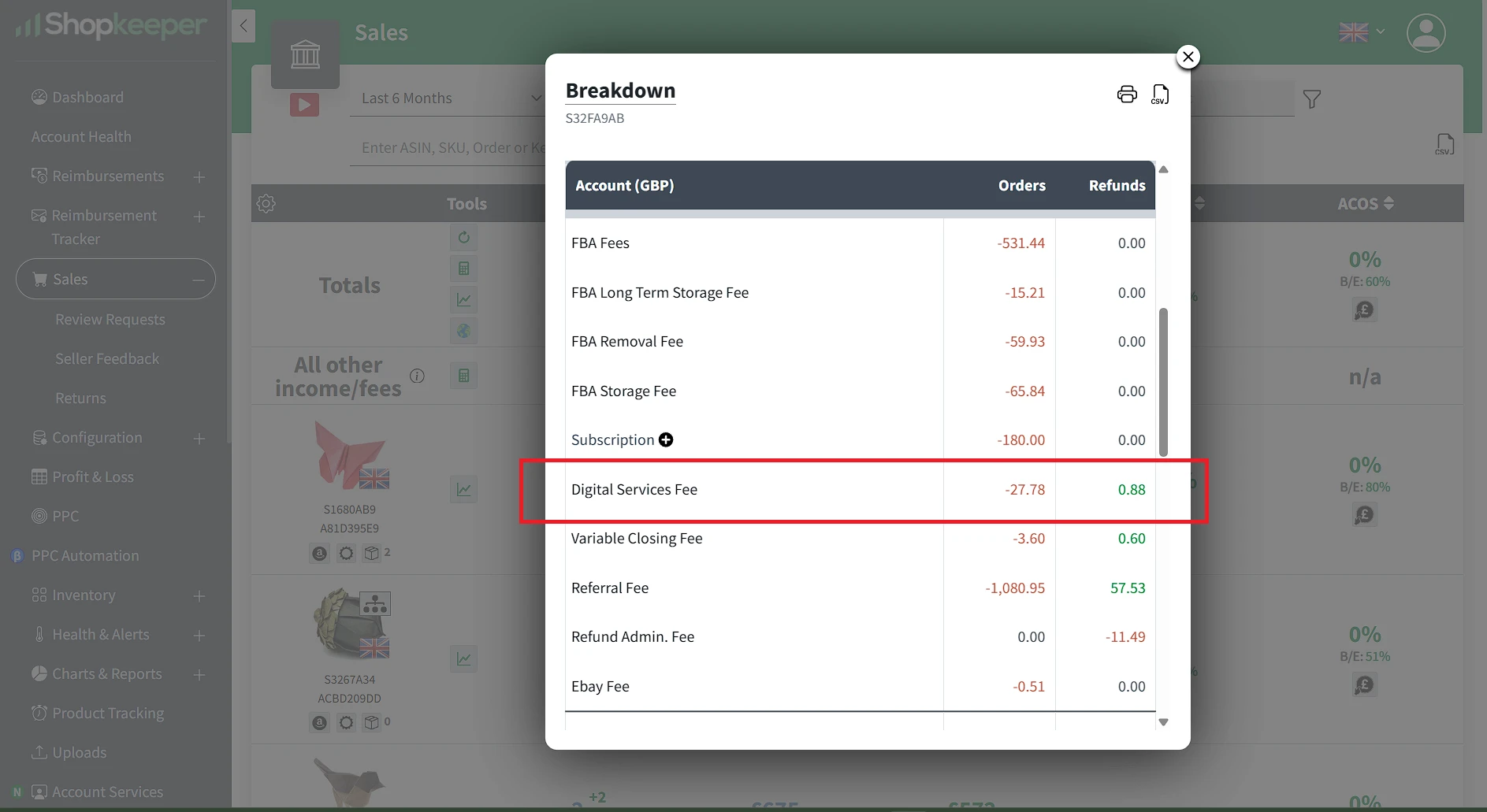Open Account Health page
The height and width of the screenshot is (812, 1487).
(x=81, y=137)
